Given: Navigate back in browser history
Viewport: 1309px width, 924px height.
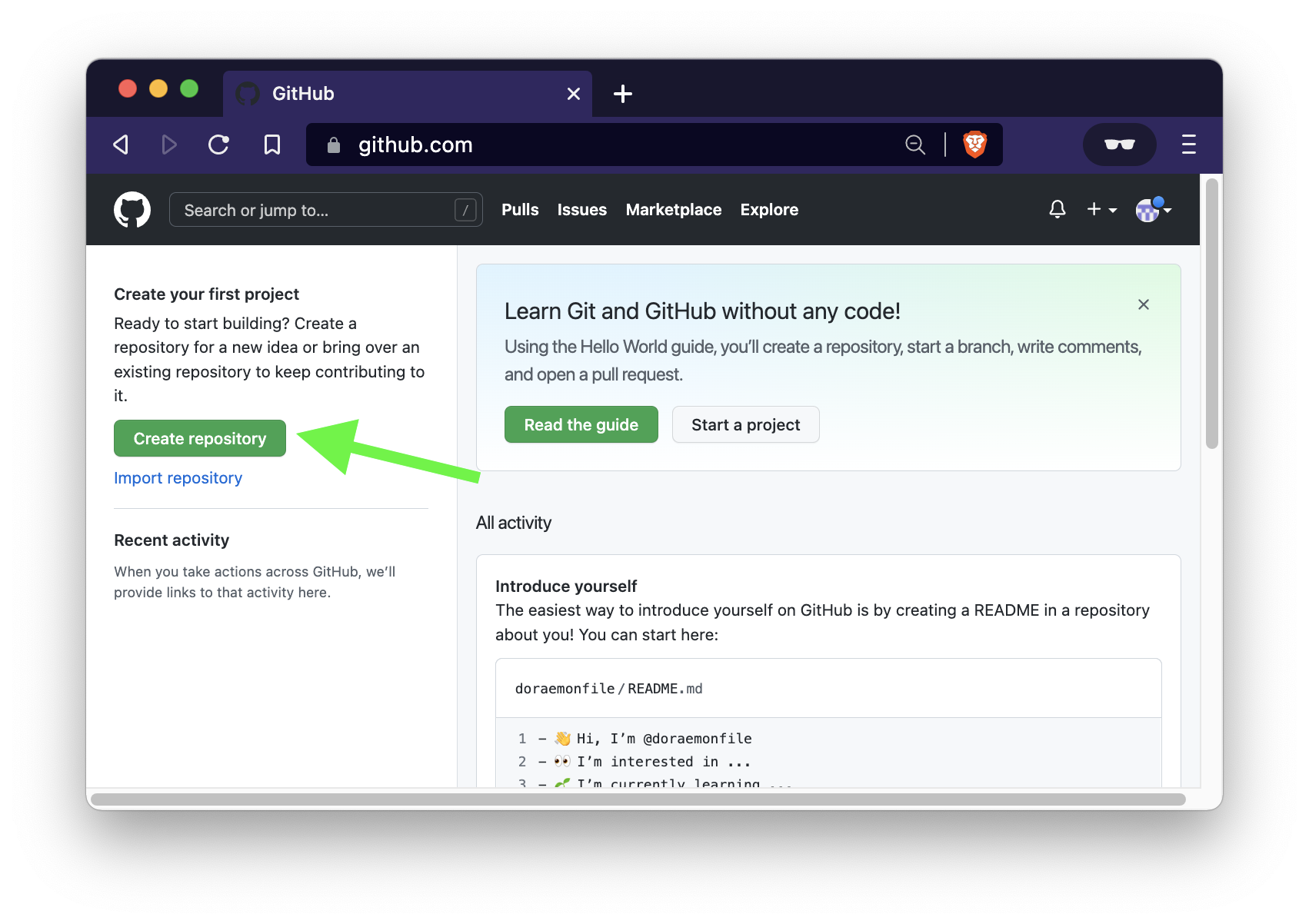Looking at the screenshot, I should click(121, 145).
